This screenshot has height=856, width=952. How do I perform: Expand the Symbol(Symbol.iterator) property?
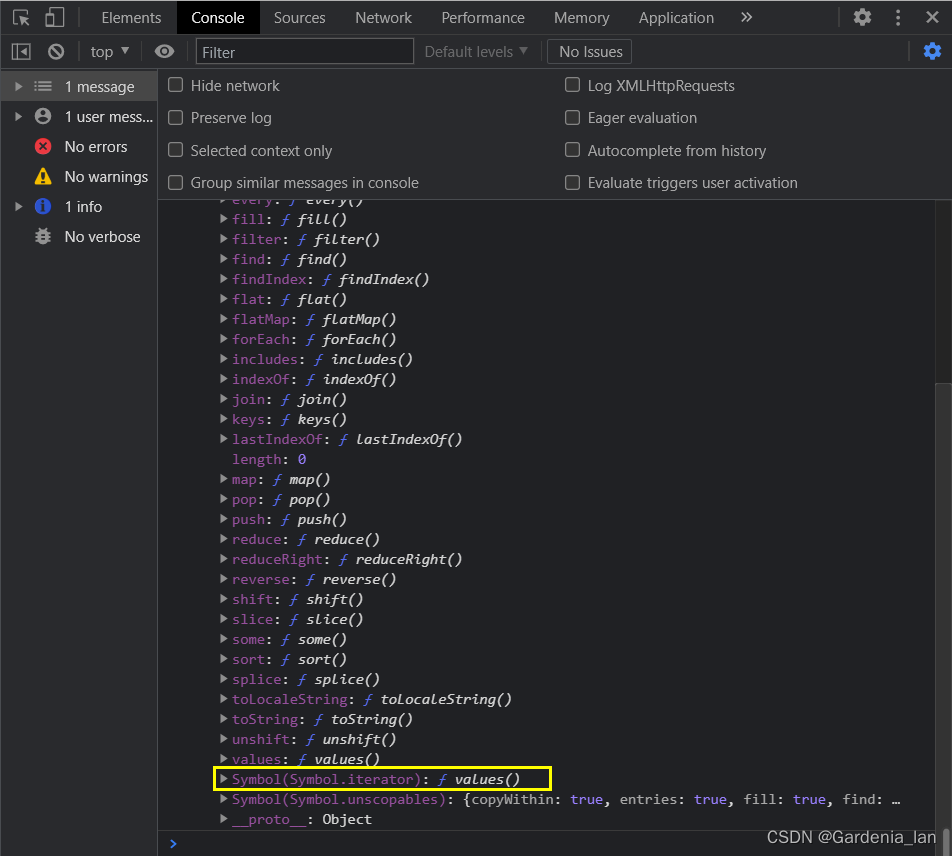coord(224,778)
